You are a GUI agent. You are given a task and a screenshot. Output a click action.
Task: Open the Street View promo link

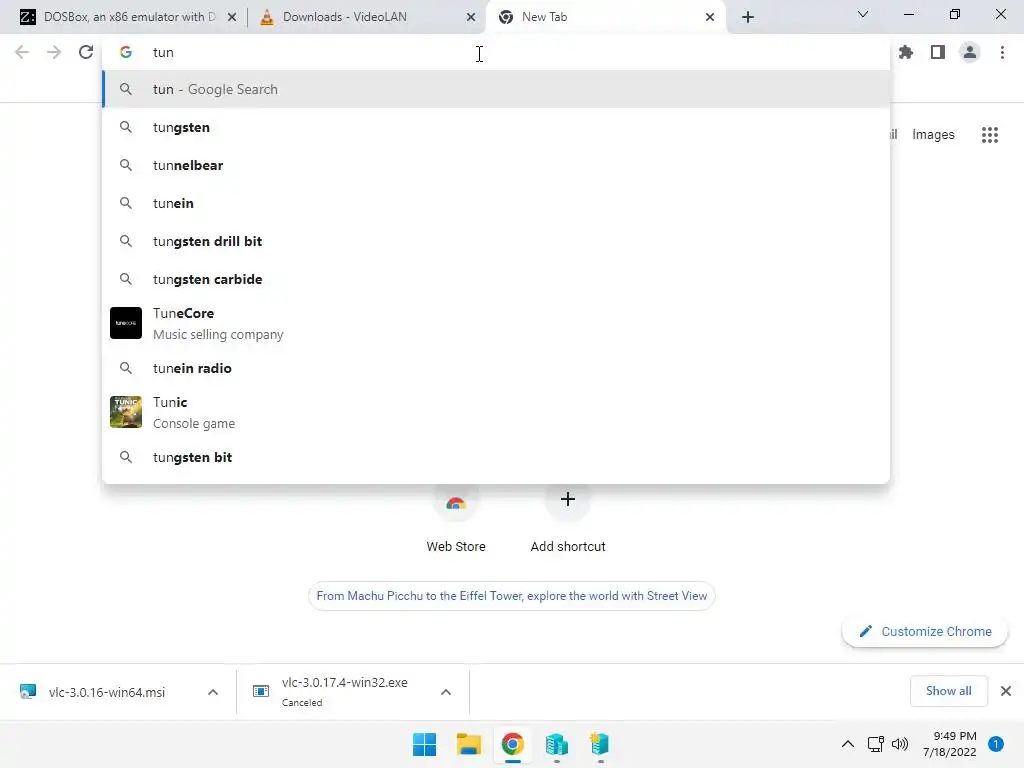511,596
